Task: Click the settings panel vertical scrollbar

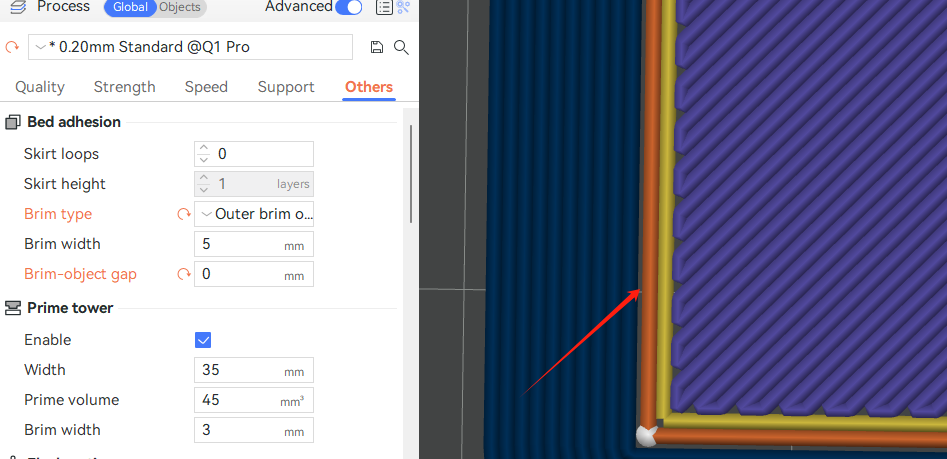Action: [410, 175]
